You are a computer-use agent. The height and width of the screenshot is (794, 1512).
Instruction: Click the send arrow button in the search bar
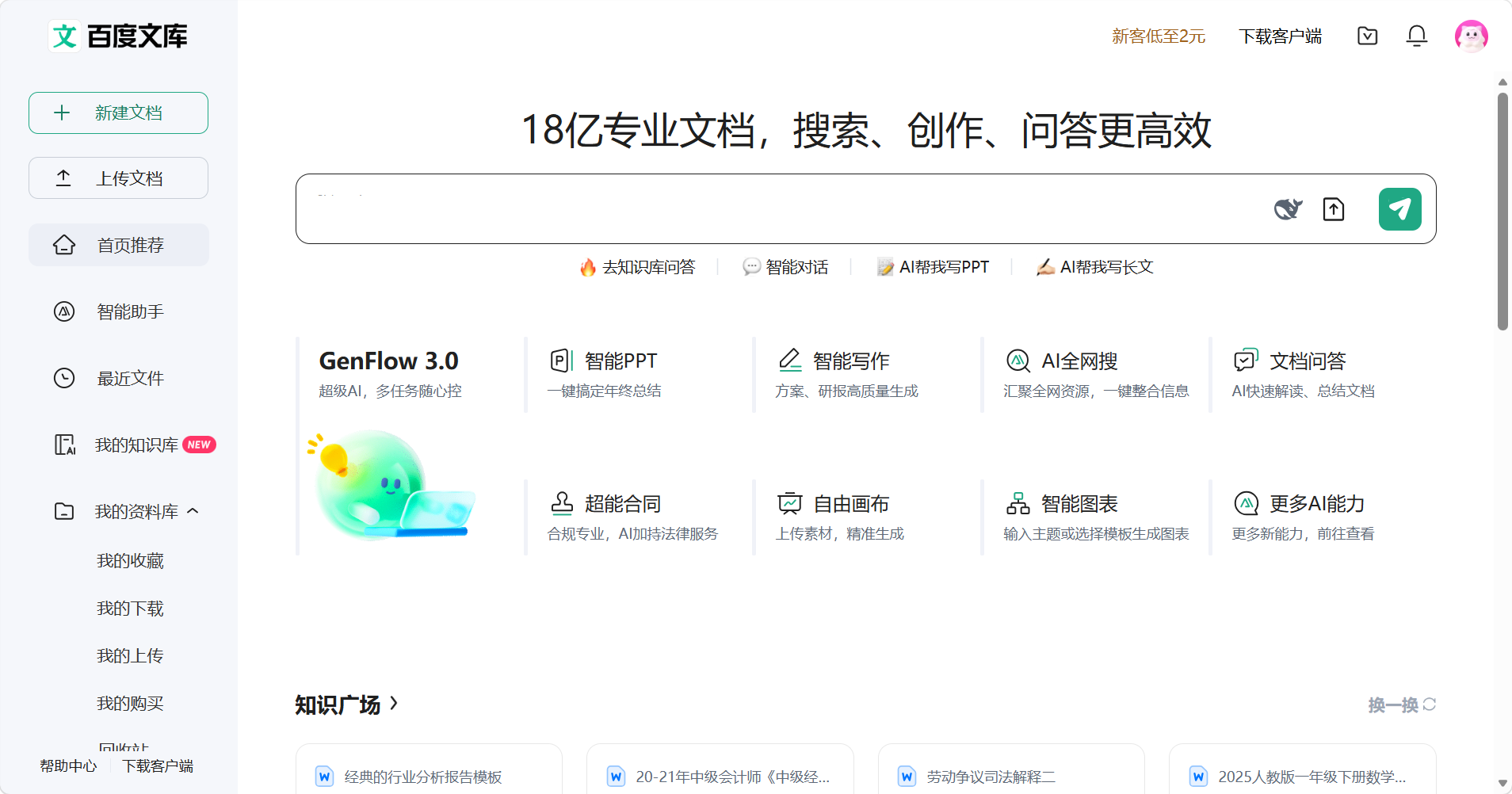(x=1399, y=208)
